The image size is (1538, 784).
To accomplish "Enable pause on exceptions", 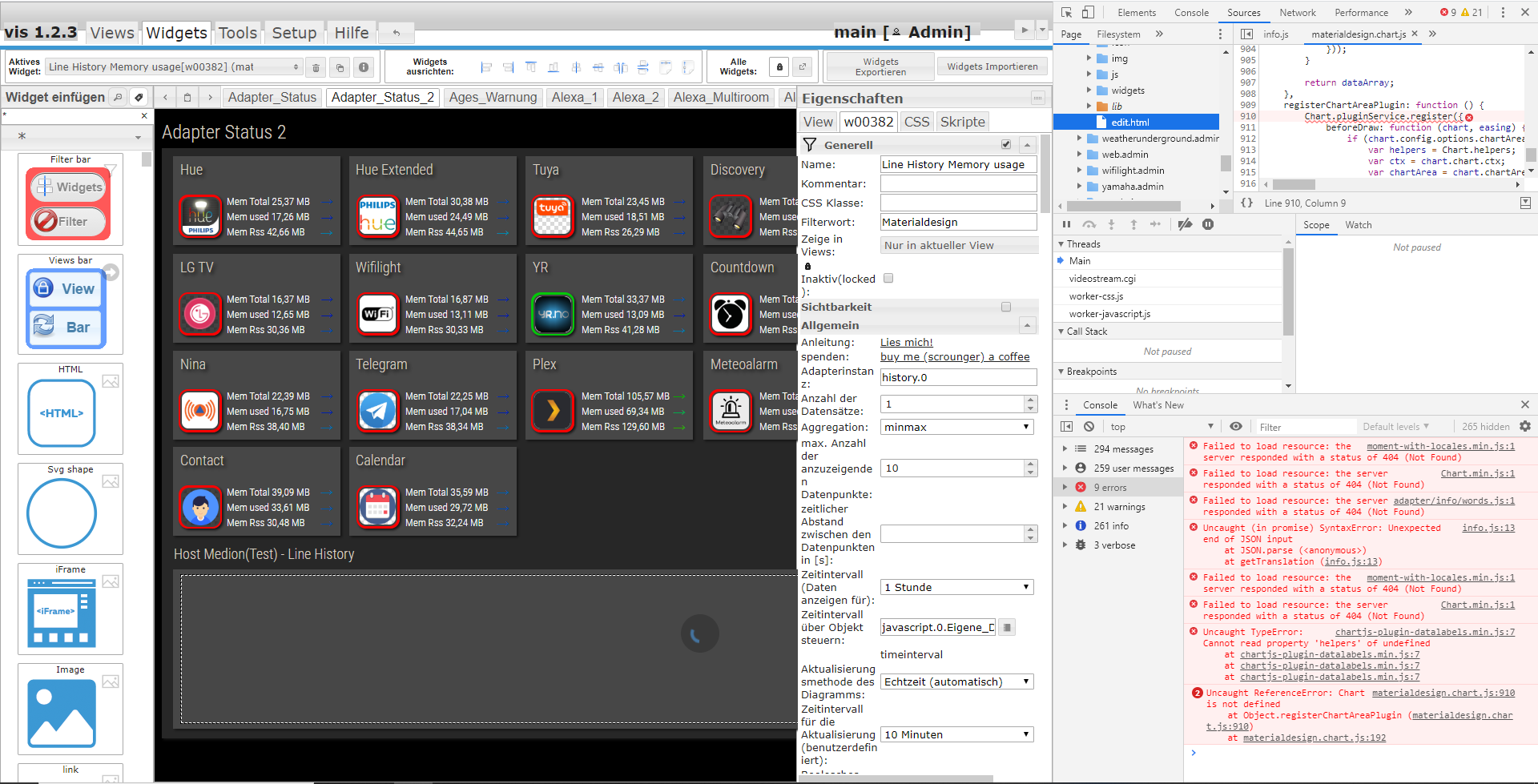I will click(x=1208, y=224).
